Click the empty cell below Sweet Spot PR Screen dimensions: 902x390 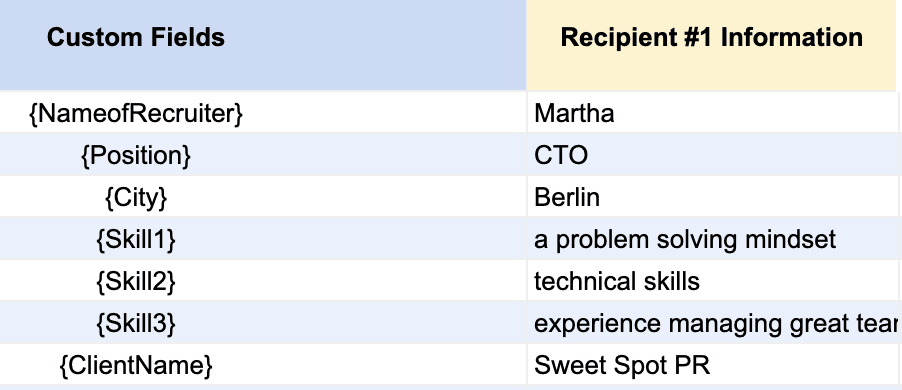point(714,388)
